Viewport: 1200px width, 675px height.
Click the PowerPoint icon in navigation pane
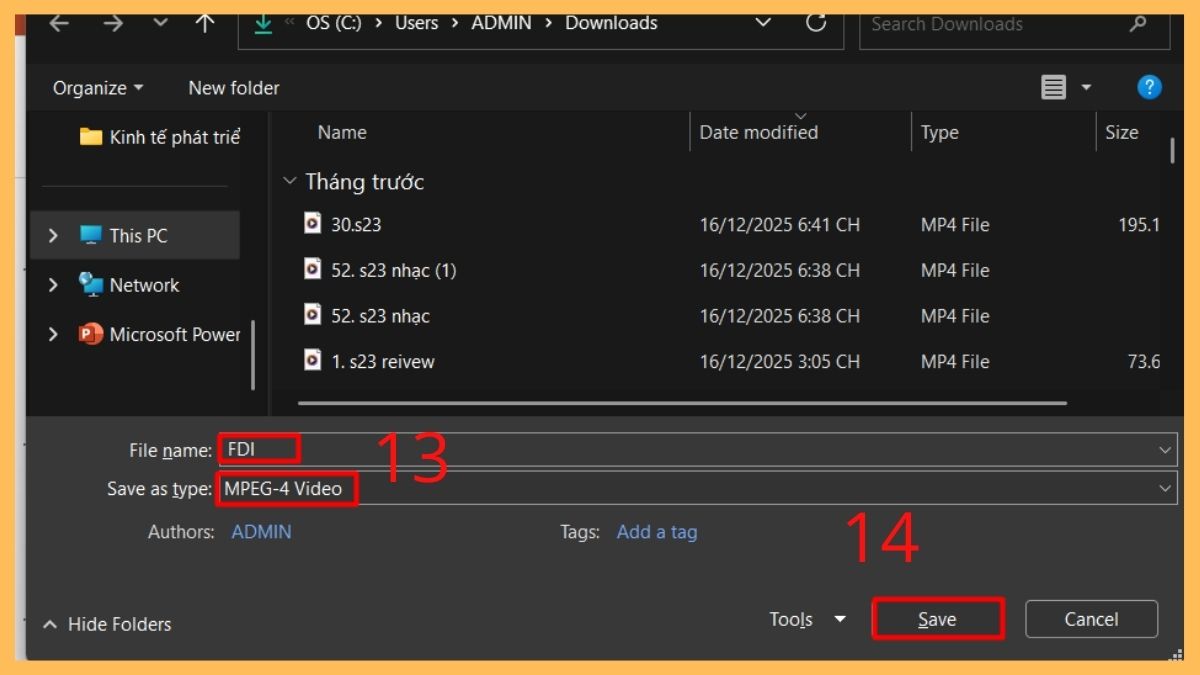[x=91, y=334]
